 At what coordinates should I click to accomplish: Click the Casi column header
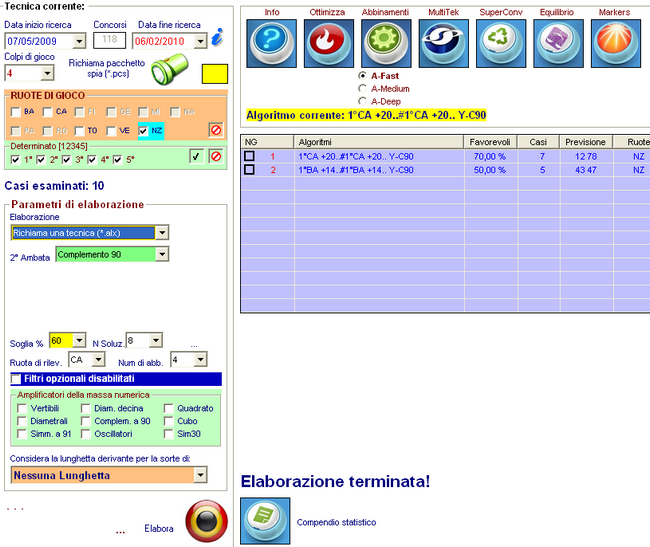538,142
